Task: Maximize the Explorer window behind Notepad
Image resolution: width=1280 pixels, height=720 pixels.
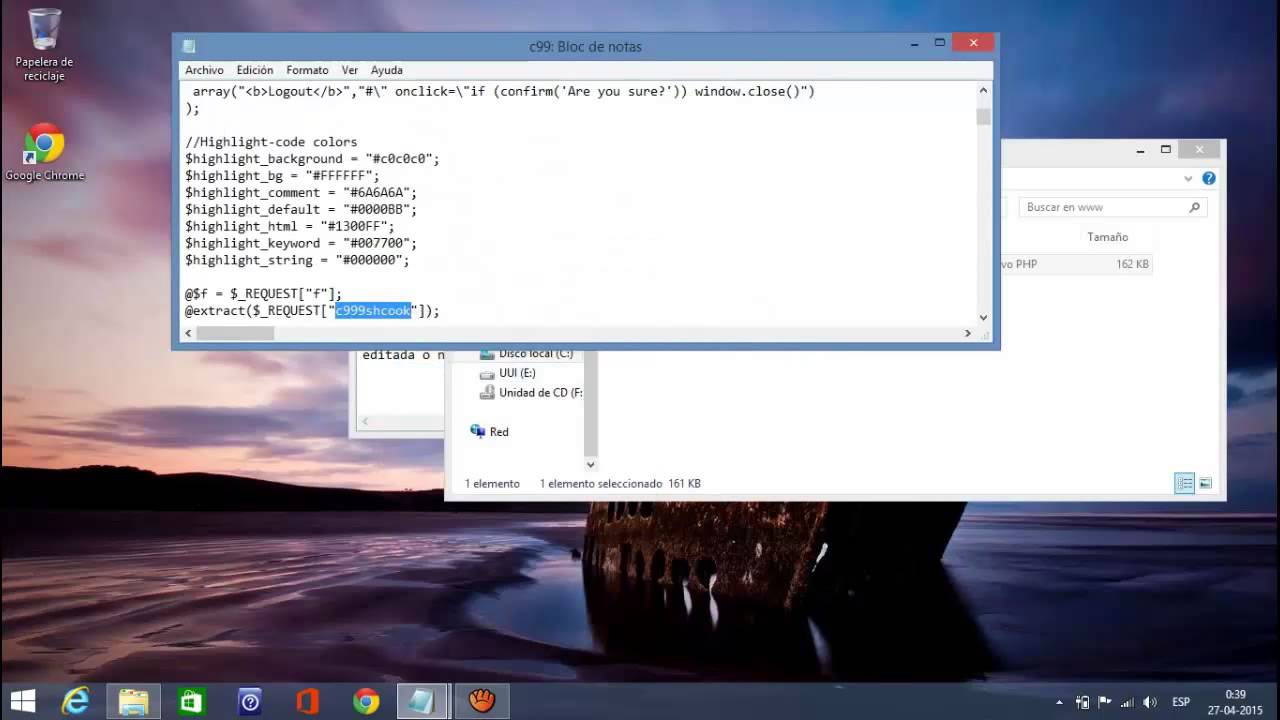Action: pyautogui.click(x=1166, y=150)
